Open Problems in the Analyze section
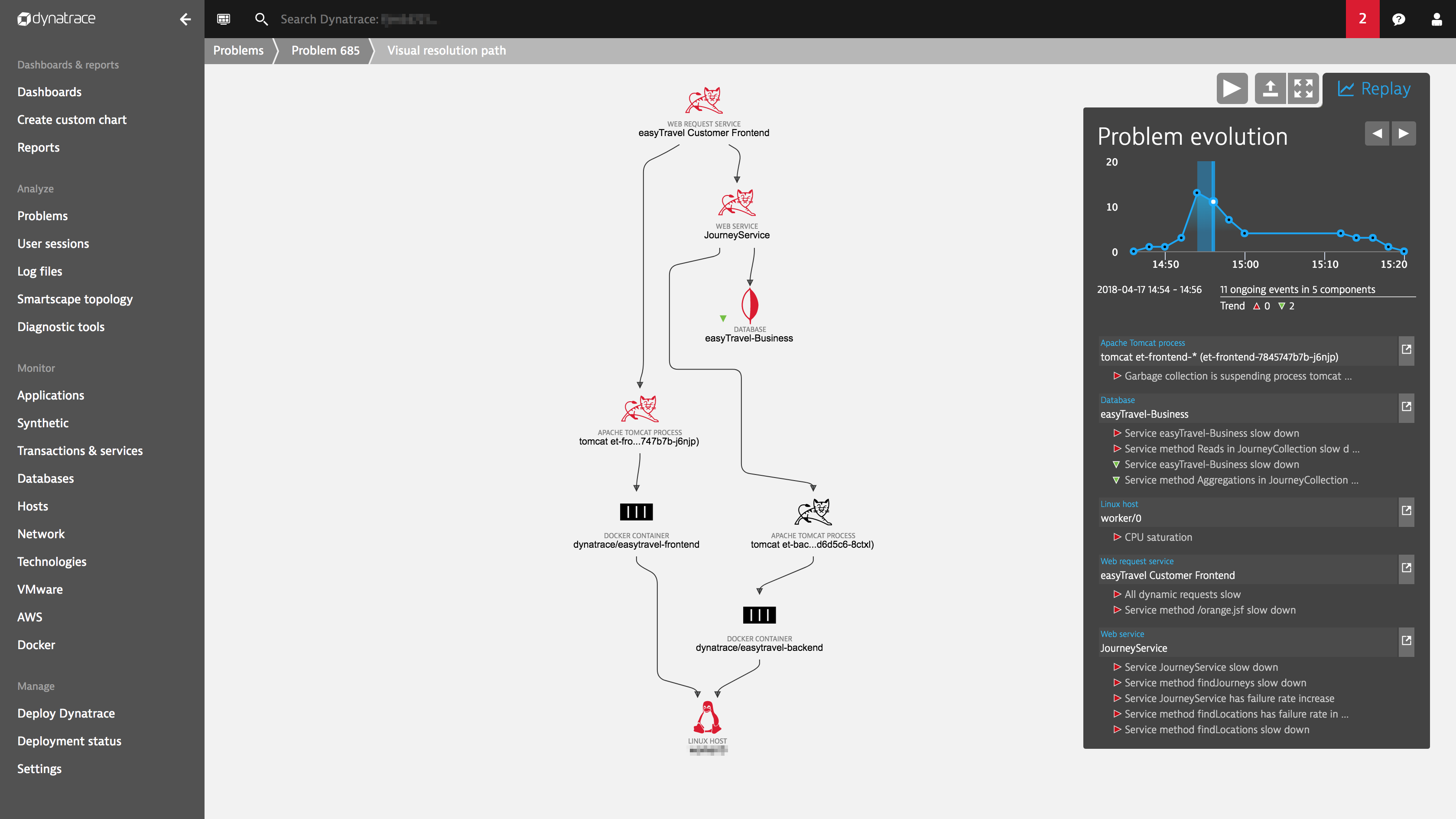Image resolution: width=1456 pixels, height=819 pixels. tap(42, 215)
